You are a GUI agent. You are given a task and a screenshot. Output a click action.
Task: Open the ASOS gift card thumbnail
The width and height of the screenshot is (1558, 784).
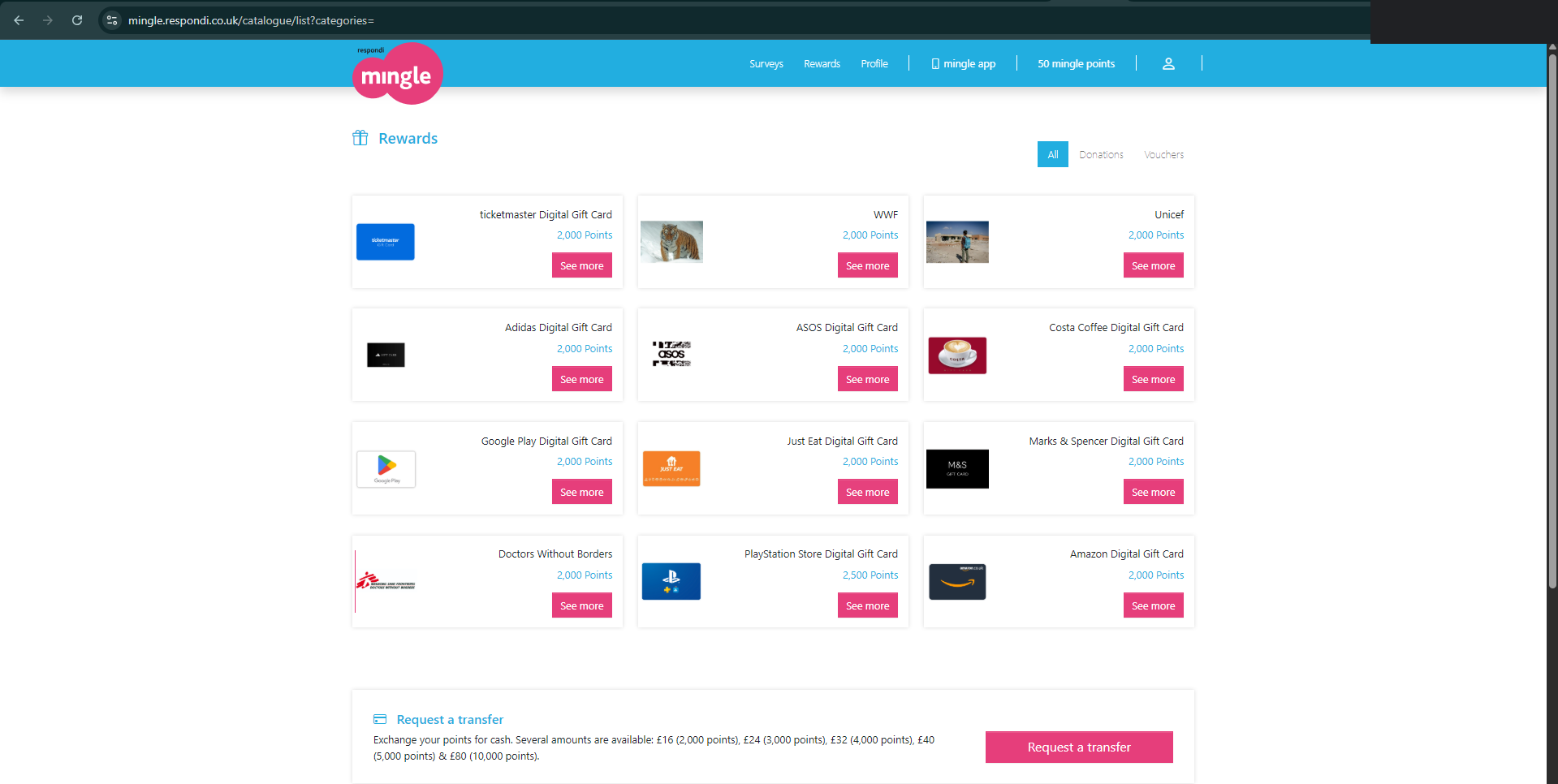pyautogui.click(x=671, y=354)
